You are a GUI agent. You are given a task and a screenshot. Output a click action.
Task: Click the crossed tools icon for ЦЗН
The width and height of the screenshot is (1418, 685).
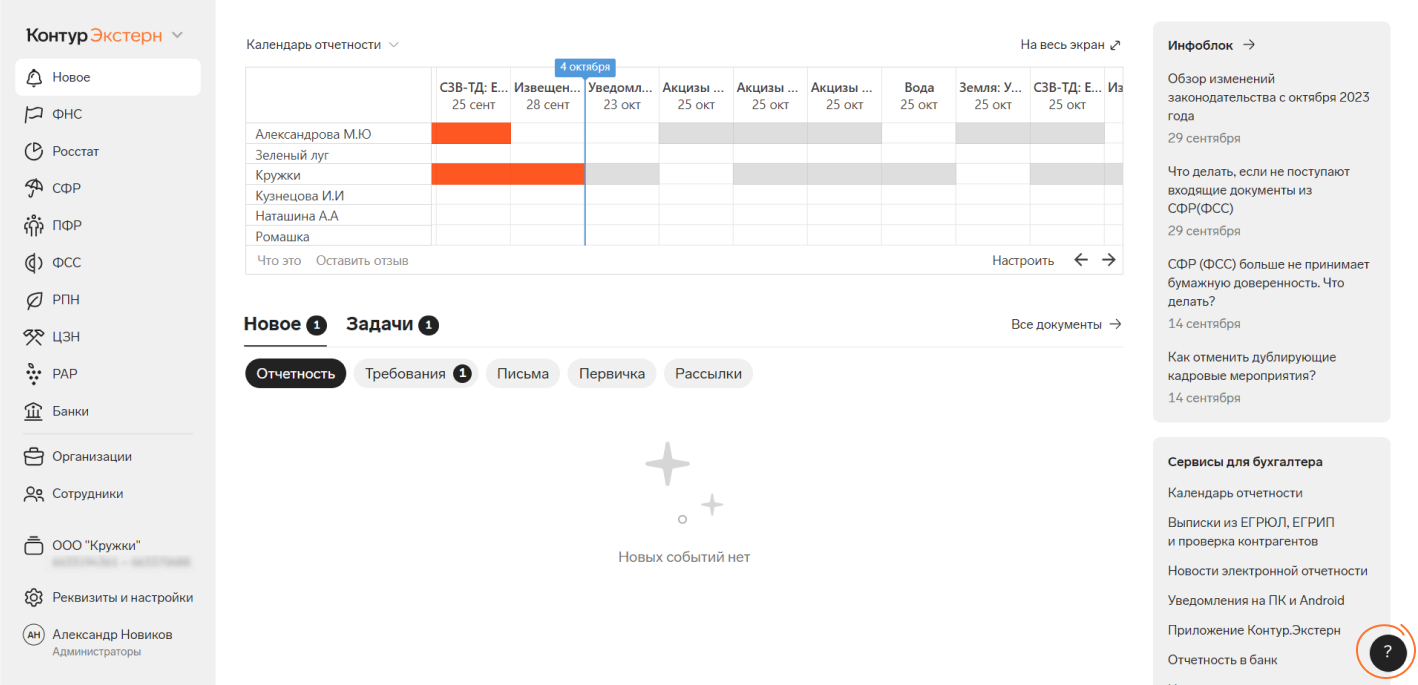[35, 337]
